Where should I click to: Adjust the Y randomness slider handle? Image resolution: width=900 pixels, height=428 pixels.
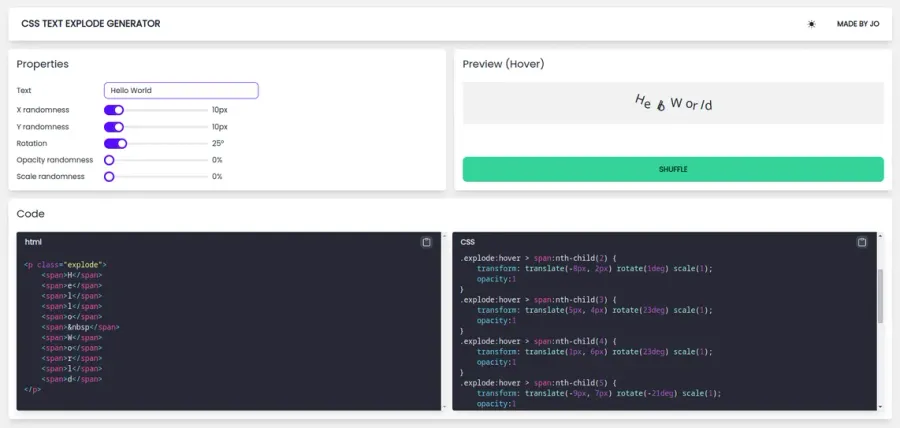[118, 127]
